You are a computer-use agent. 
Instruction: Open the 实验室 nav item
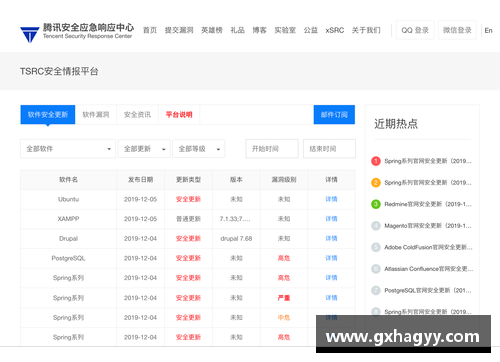[x=285, y=30]
